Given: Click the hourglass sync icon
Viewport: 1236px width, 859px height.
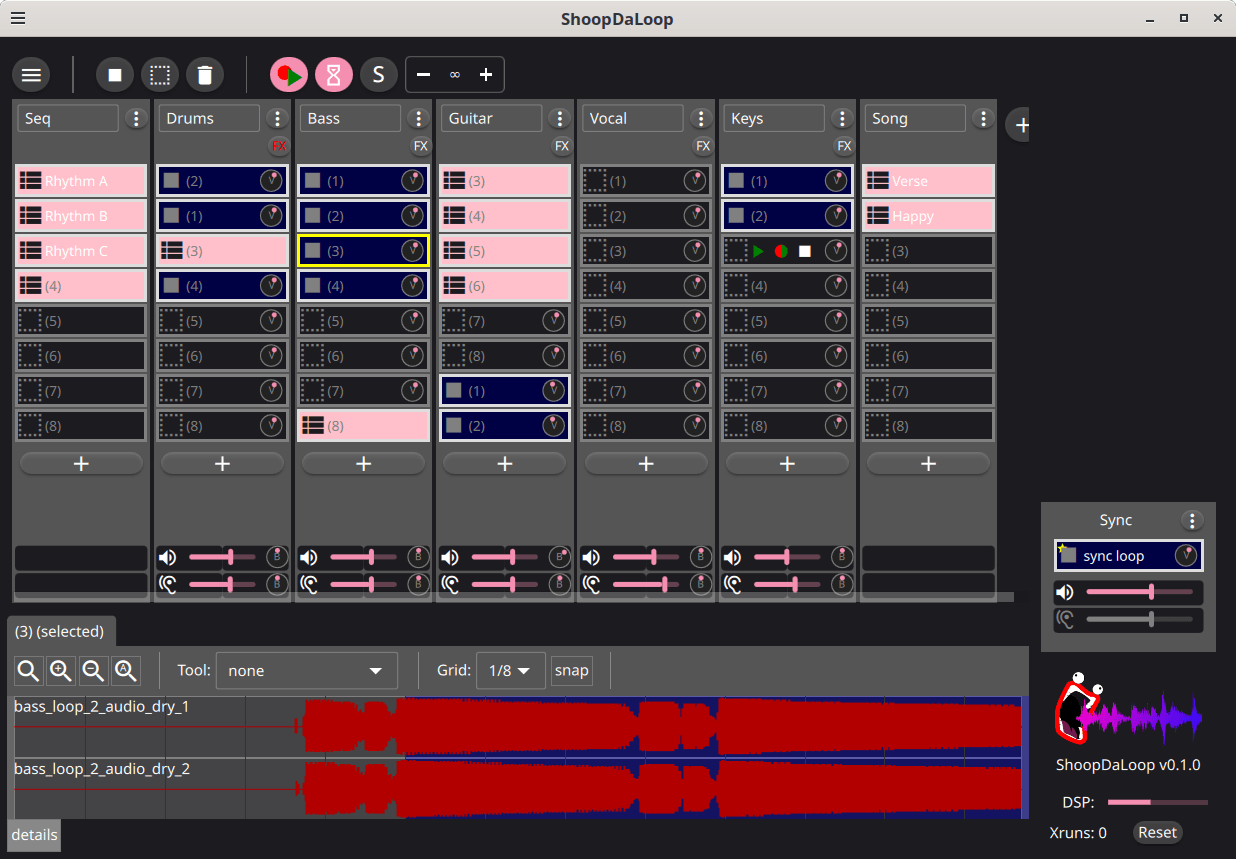Looking at the screenshot, I should pos(334,75).
